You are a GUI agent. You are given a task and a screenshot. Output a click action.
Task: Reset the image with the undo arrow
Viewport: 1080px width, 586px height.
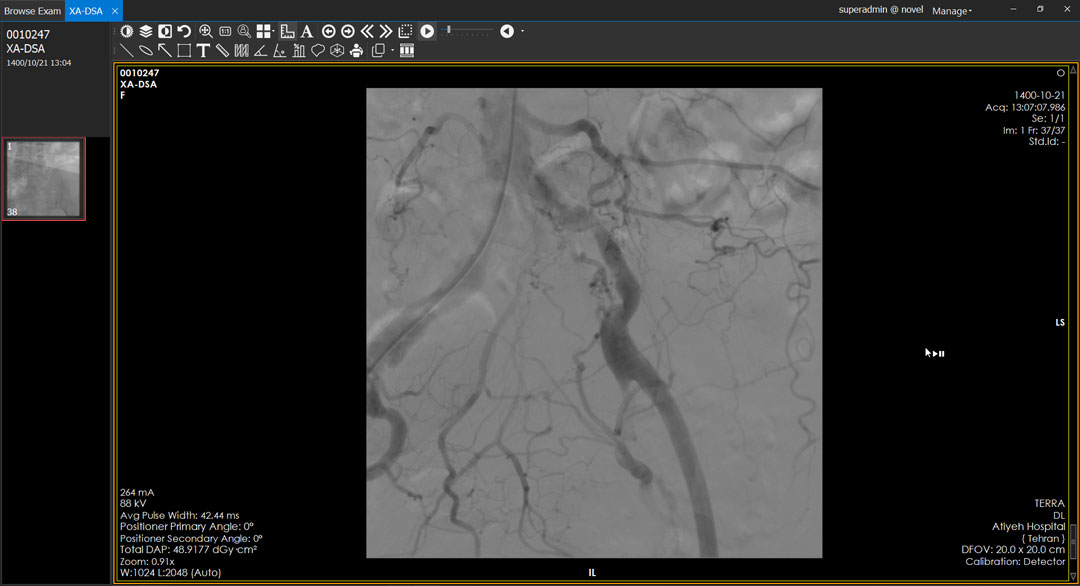[184, 31]
